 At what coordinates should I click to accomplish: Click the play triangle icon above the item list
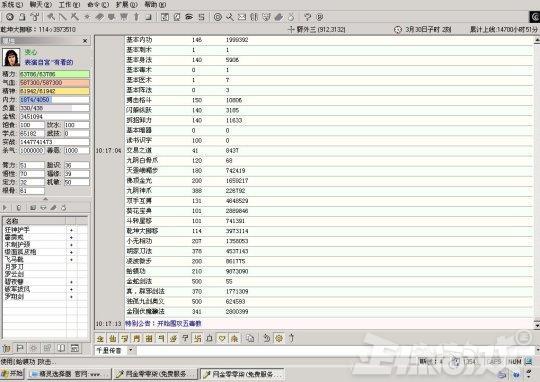(5, 208)
